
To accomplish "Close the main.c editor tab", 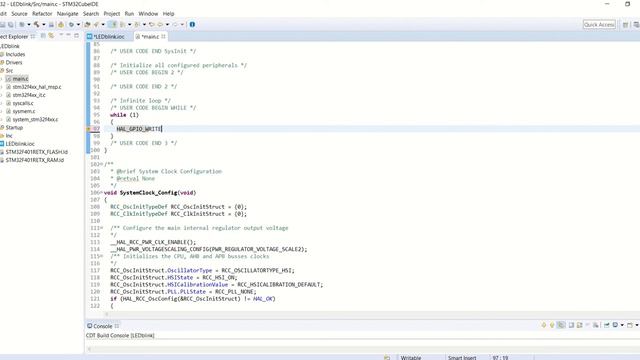I will coord(163,36).
